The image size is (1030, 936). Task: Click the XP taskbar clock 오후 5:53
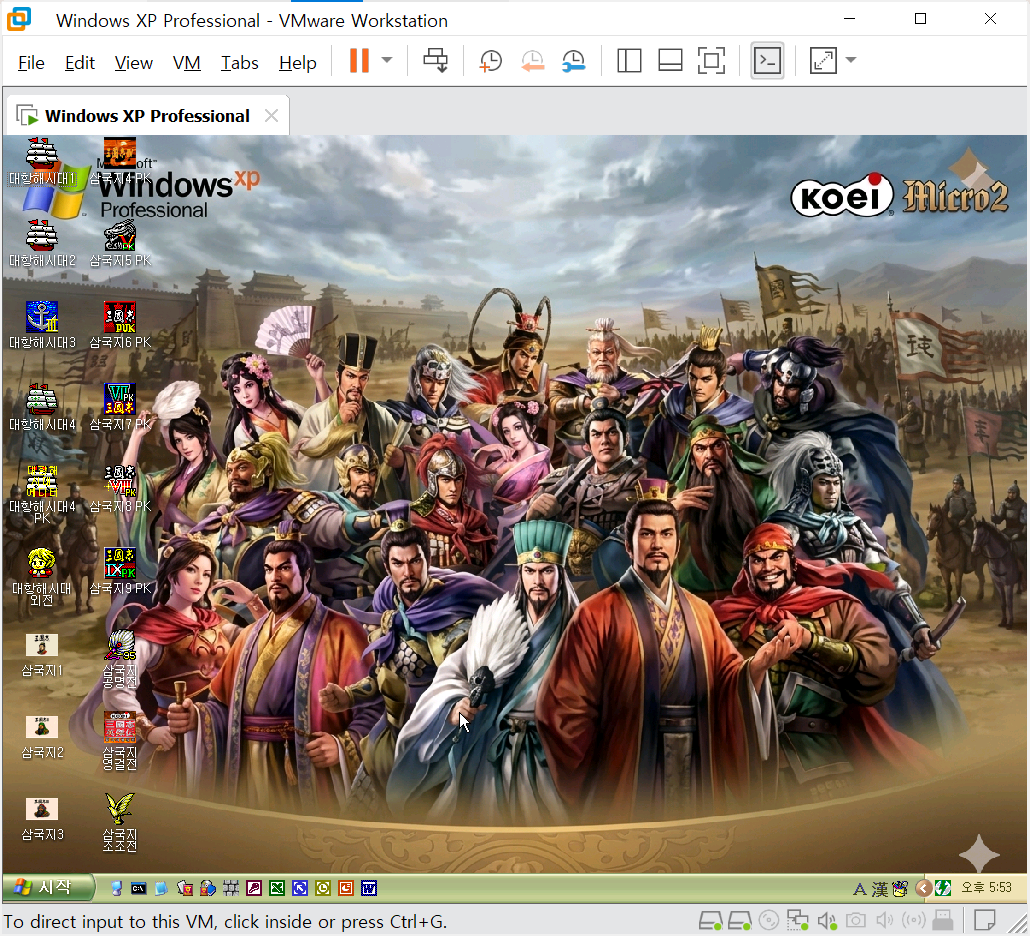(986, 888)
